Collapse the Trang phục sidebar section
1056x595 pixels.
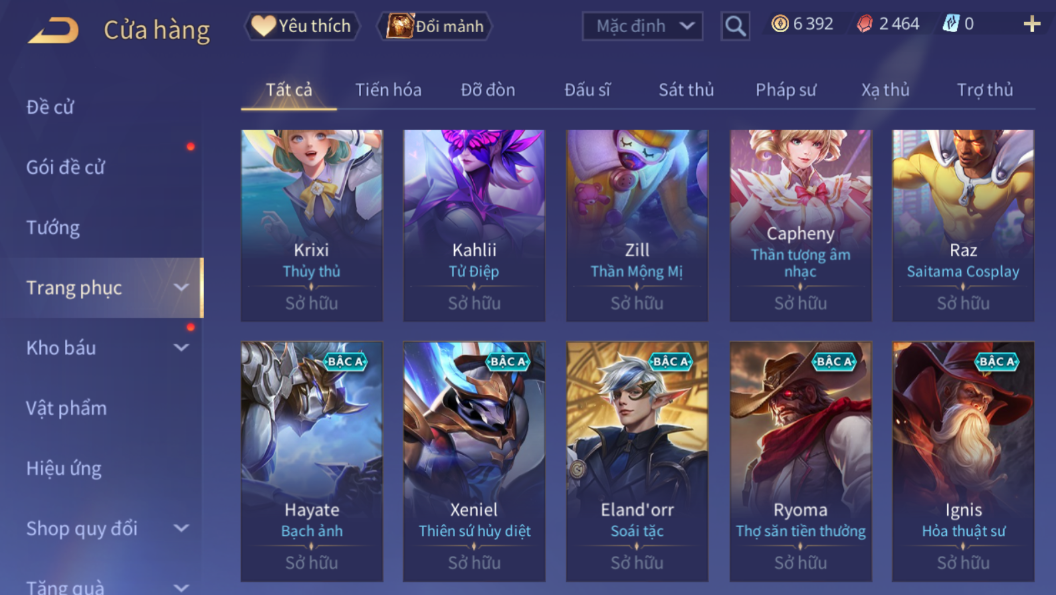pyautogui.click(x=181, y=288)
